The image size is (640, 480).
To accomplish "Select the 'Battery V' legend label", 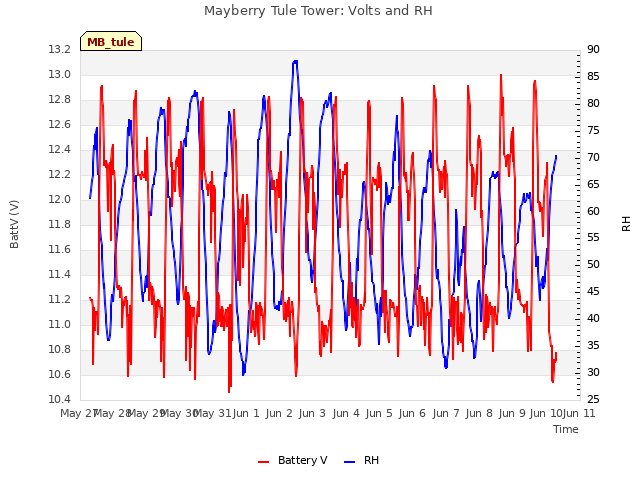I will (302, 460).
